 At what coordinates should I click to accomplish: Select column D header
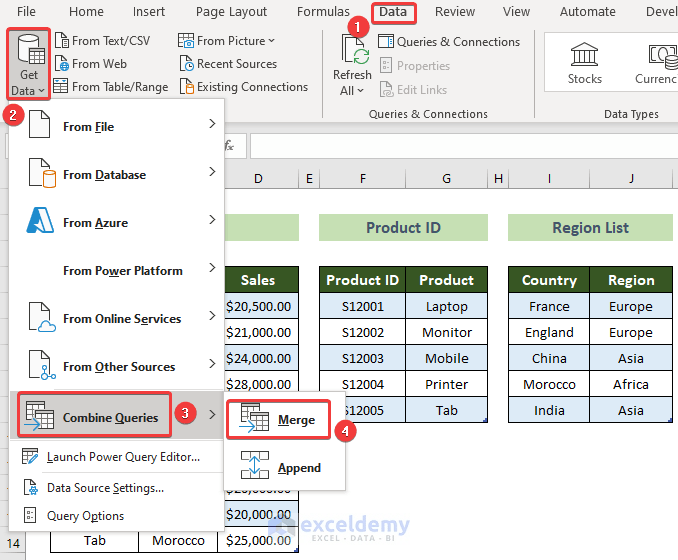click(x=258, y=179)
